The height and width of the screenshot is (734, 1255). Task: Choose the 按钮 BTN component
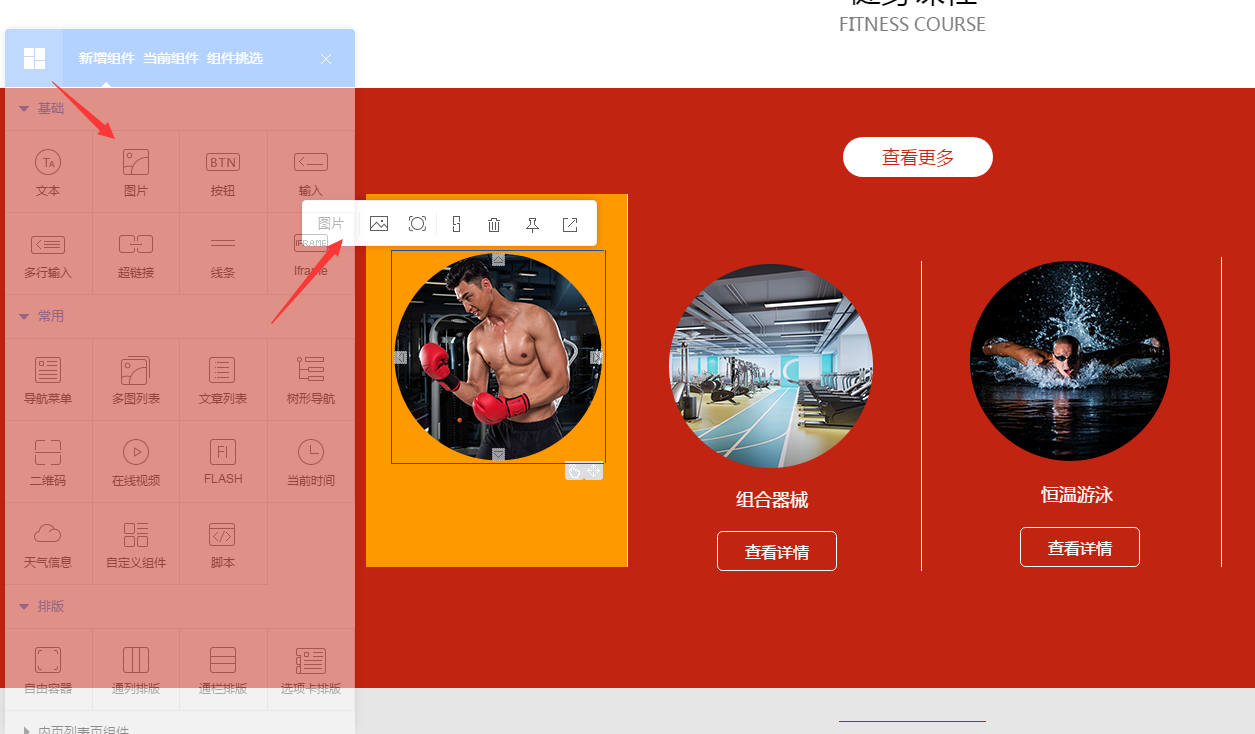tap(223, 172)
